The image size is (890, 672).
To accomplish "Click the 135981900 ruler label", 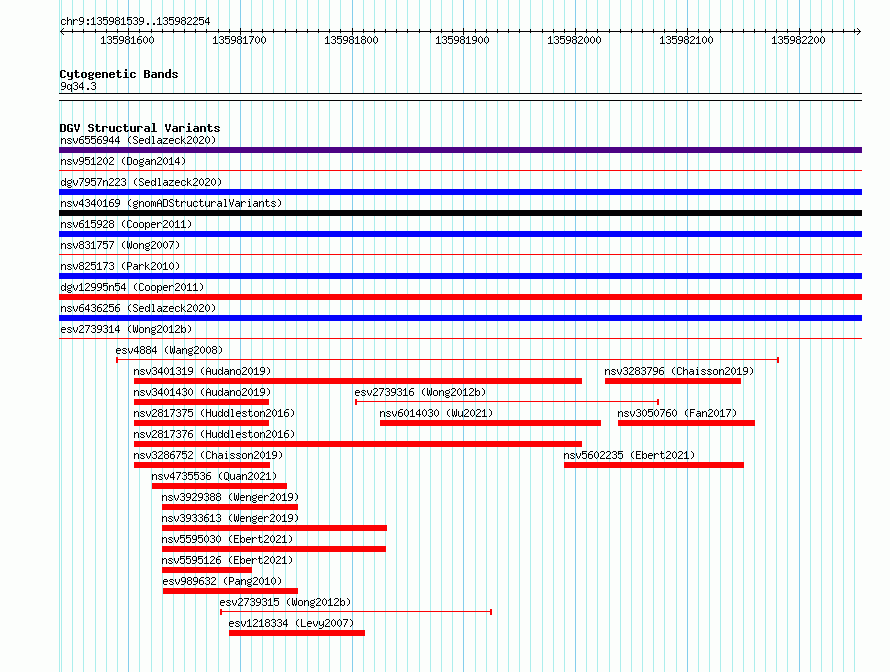I will click(x=462, y=40).
